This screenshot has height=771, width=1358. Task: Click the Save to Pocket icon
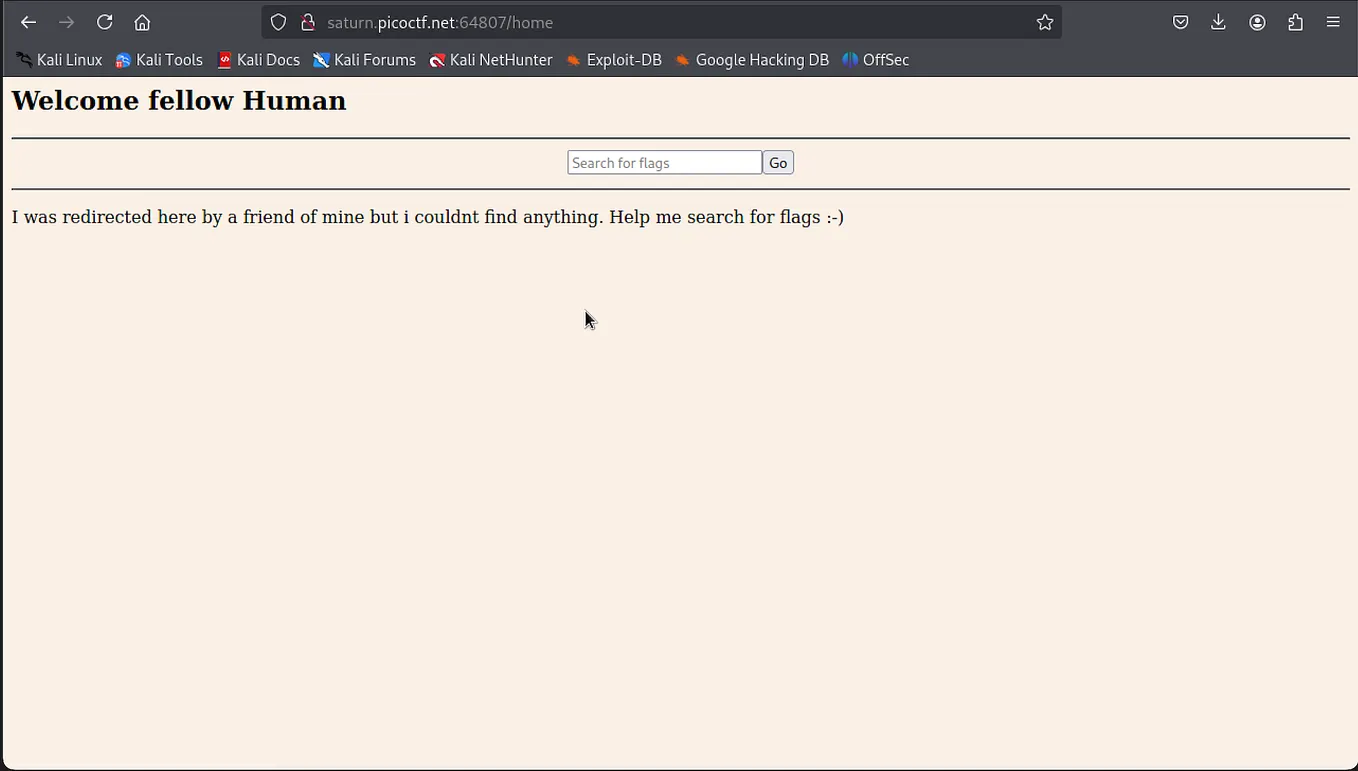(x=1180, y=22)
